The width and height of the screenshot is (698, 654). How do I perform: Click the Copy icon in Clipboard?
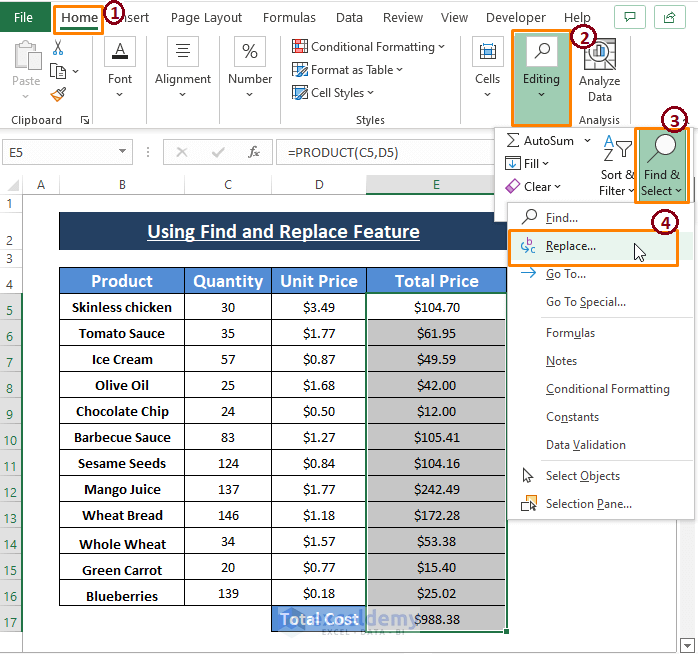pyautogui.click(x=58, y=71)
